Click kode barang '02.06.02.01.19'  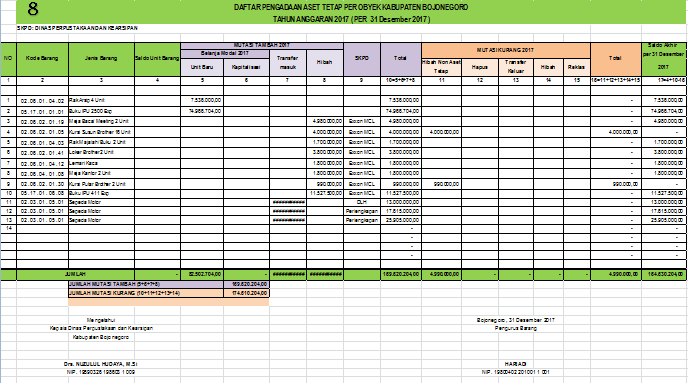42,121
